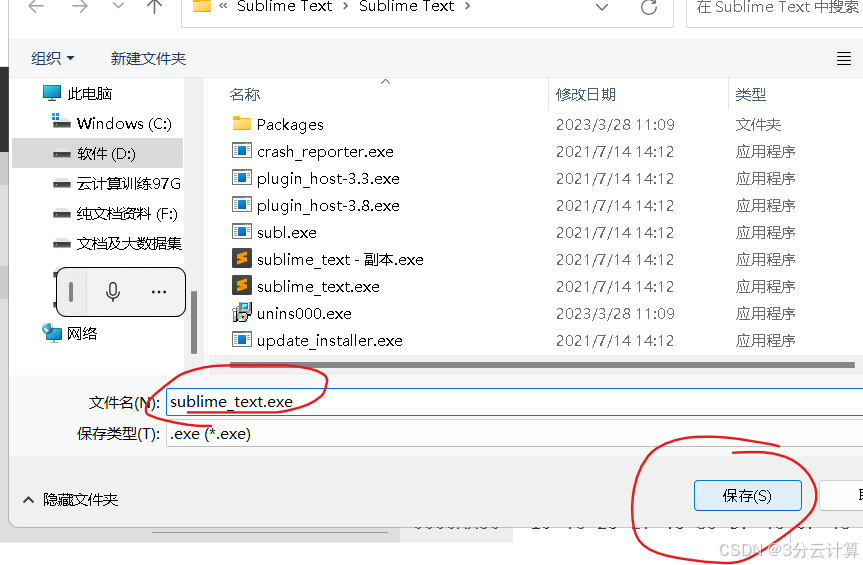Click crash_reporter.exe file icon

click(242, 150)
